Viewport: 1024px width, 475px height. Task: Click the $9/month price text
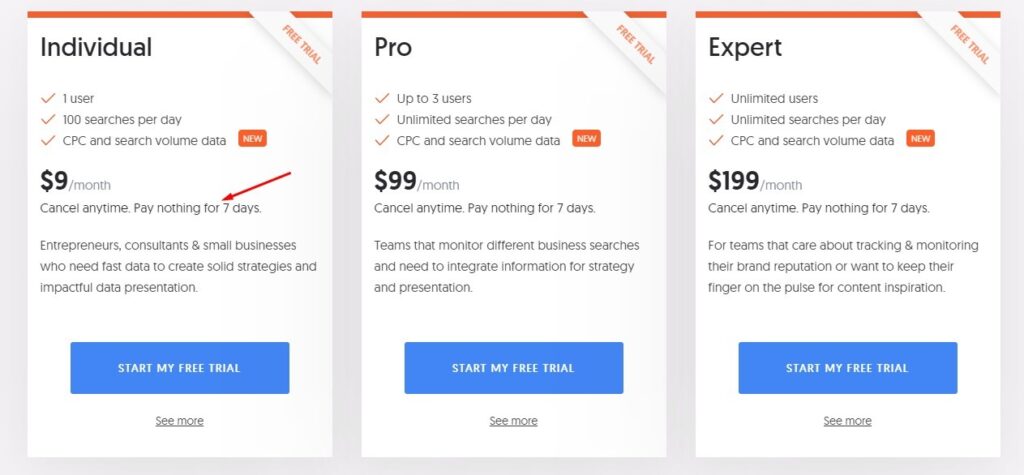tap(76, 182)
